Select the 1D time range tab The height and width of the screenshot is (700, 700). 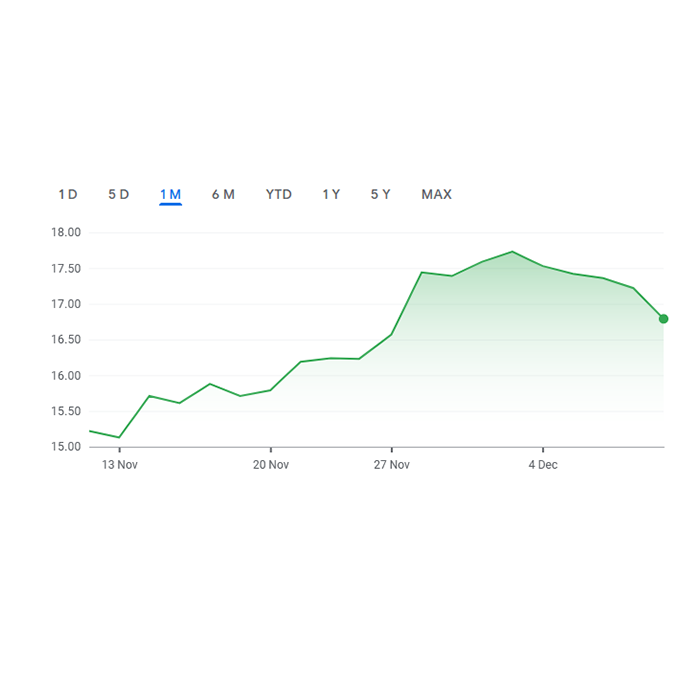pyautogui.click(x=68, y=194)
